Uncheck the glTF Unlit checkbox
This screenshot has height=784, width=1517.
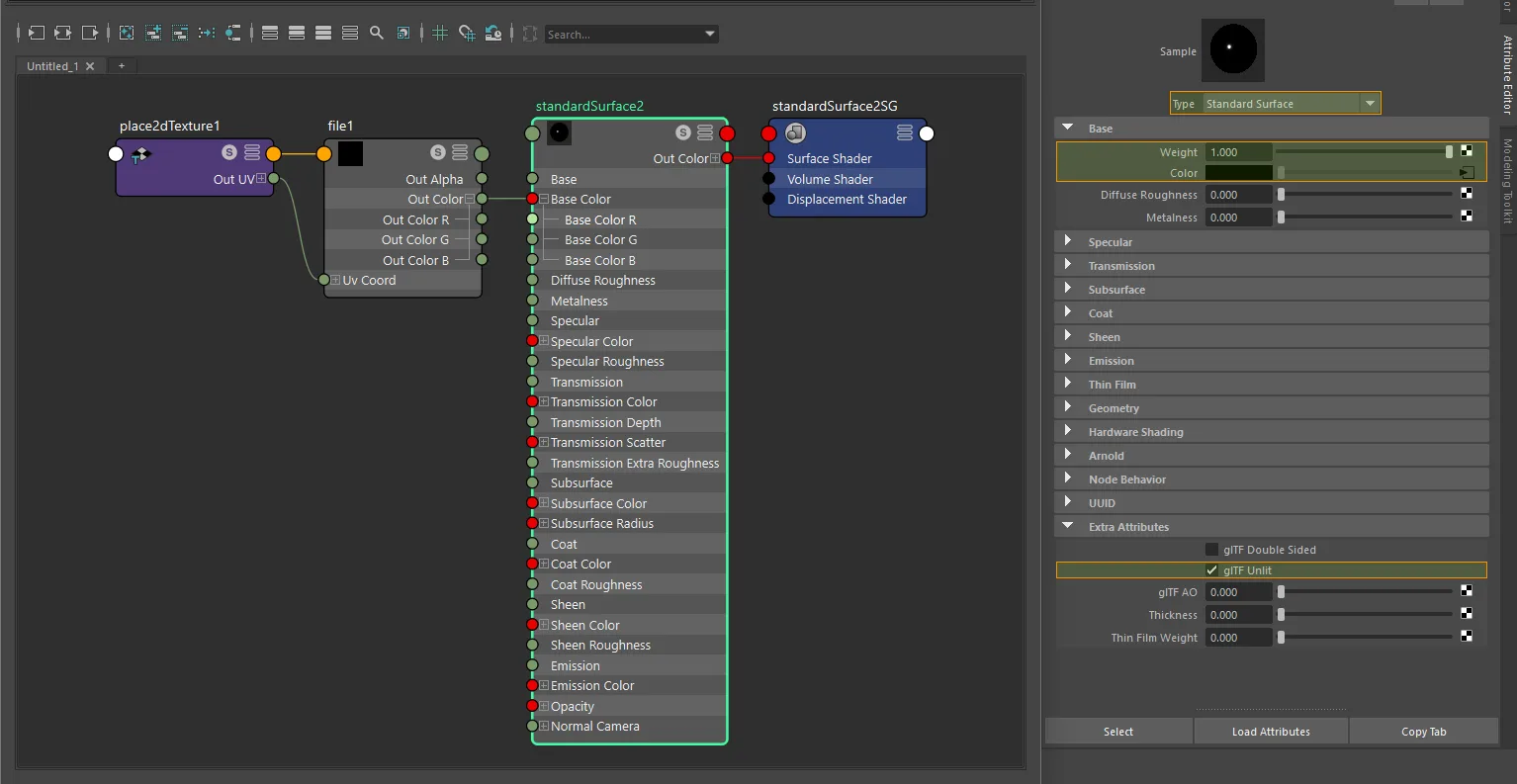point(1211,570)
